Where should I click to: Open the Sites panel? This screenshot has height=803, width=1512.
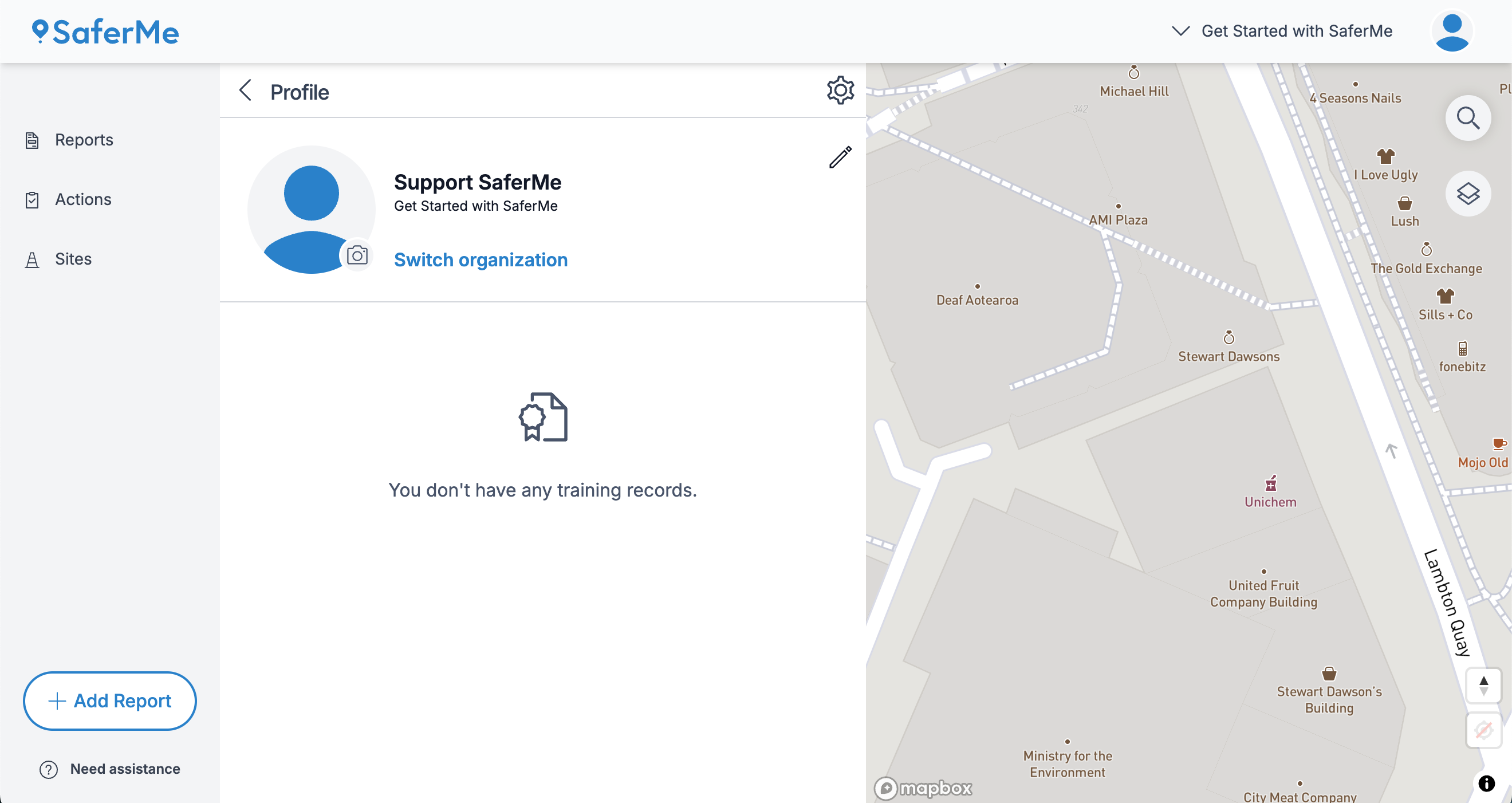(73, 258)
